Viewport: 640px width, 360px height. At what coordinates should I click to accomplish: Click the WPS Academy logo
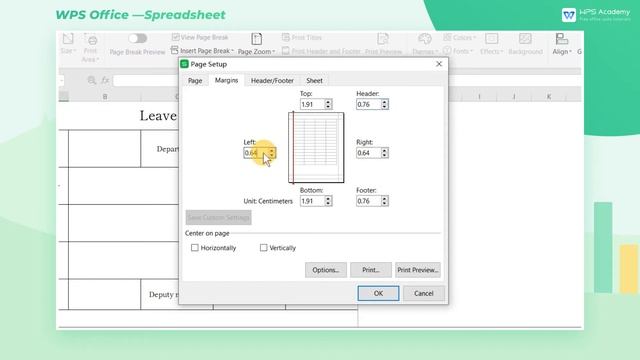tap(596, 15)
